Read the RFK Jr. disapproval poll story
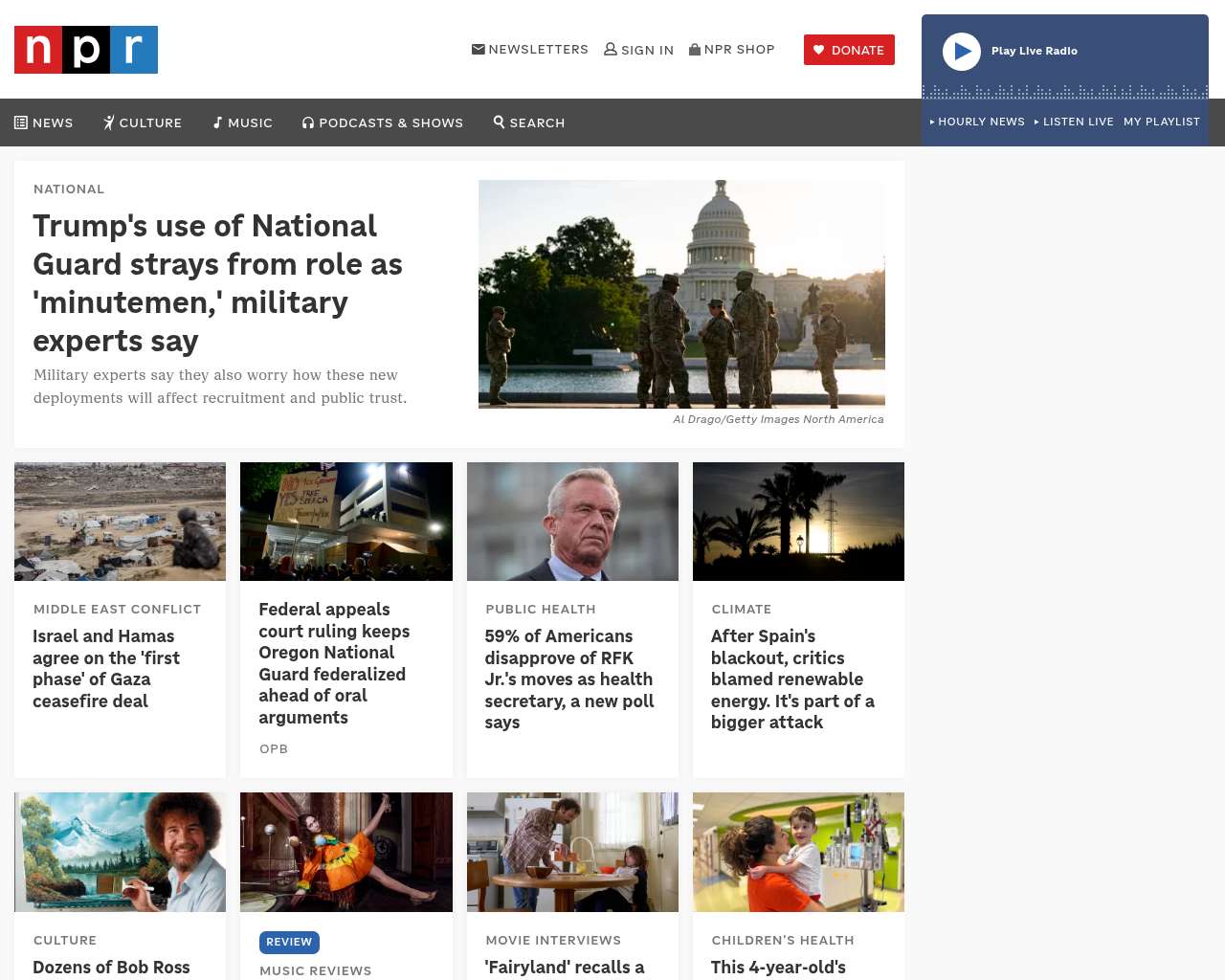 point(569,679)
